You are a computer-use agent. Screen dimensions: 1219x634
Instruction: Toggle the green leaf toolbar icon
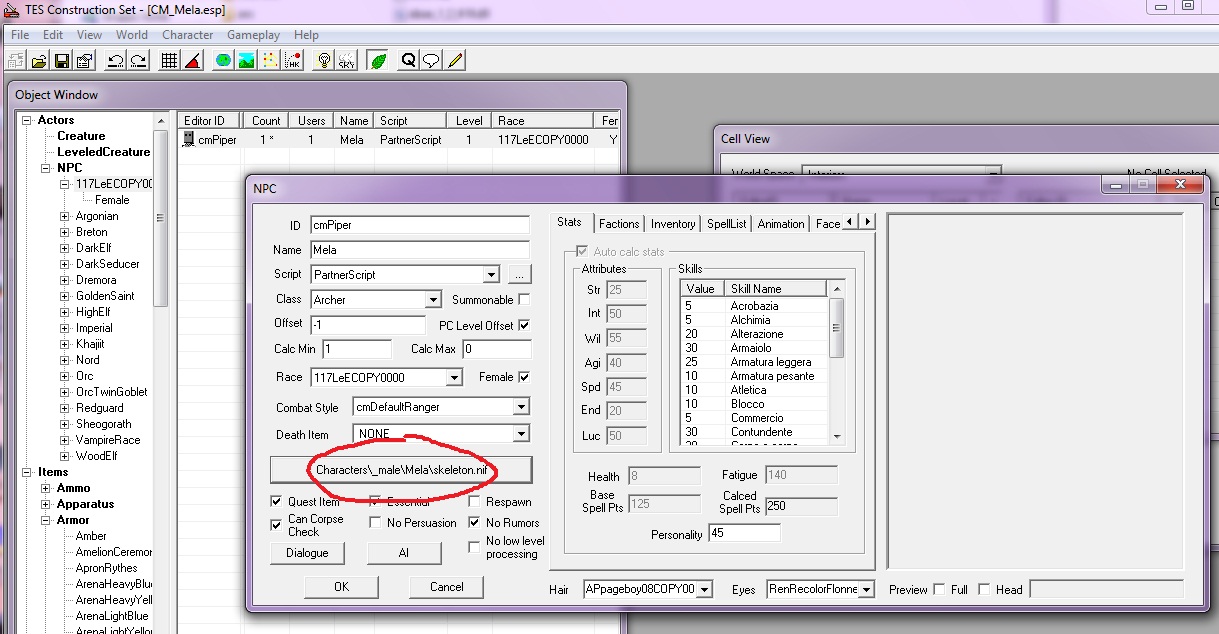pyautogui.click(x=378, y=60)
